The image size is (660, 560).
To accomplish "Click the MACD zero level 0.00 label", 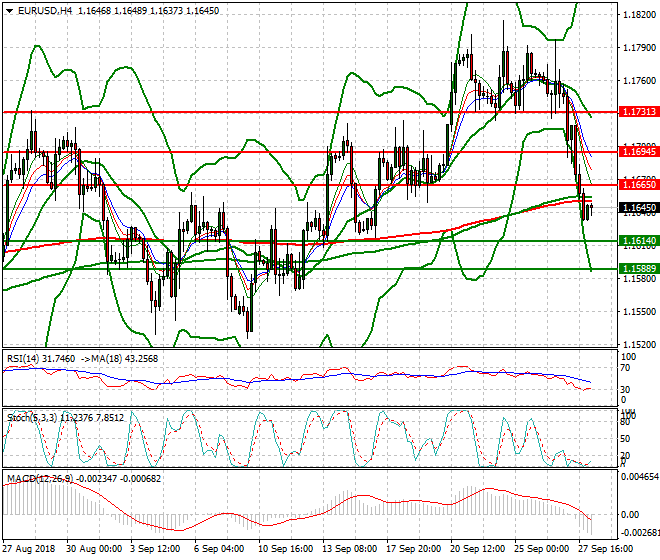I will pyautogui.click(x=630, y=515).
